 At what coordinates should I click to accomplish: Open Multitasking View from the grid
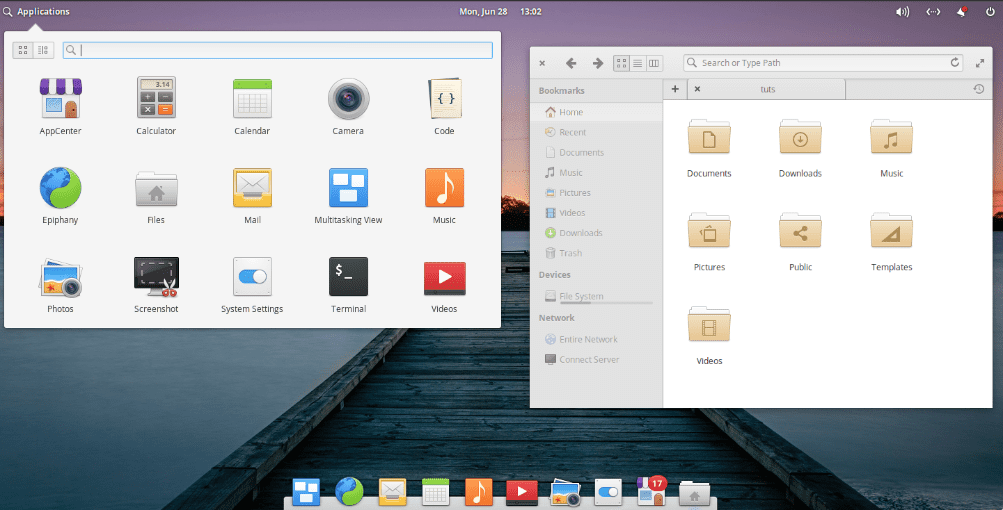[x=348, y=195]
